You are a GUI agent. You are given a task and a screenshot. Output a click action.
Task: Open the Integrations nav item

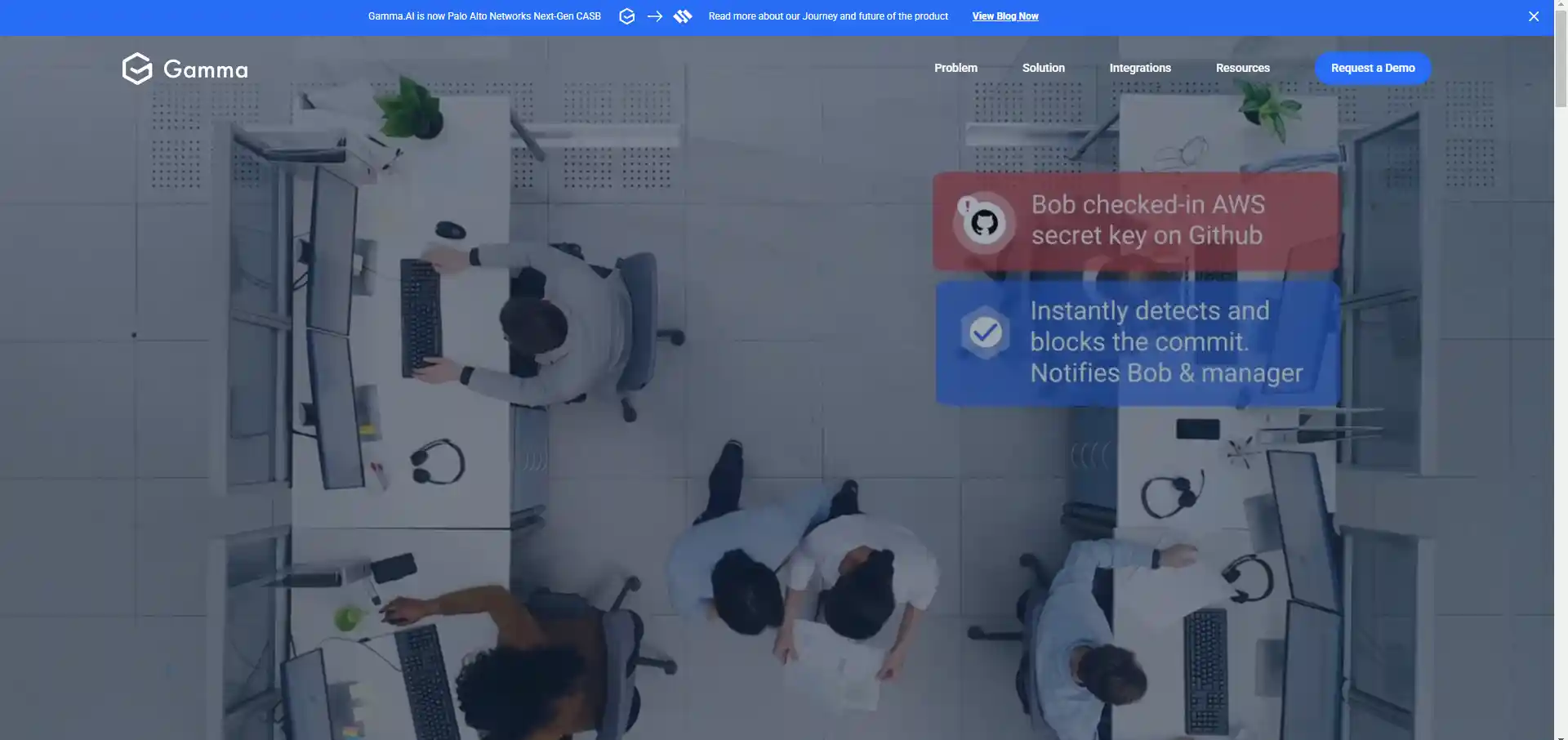click(x=1139, y=68)
